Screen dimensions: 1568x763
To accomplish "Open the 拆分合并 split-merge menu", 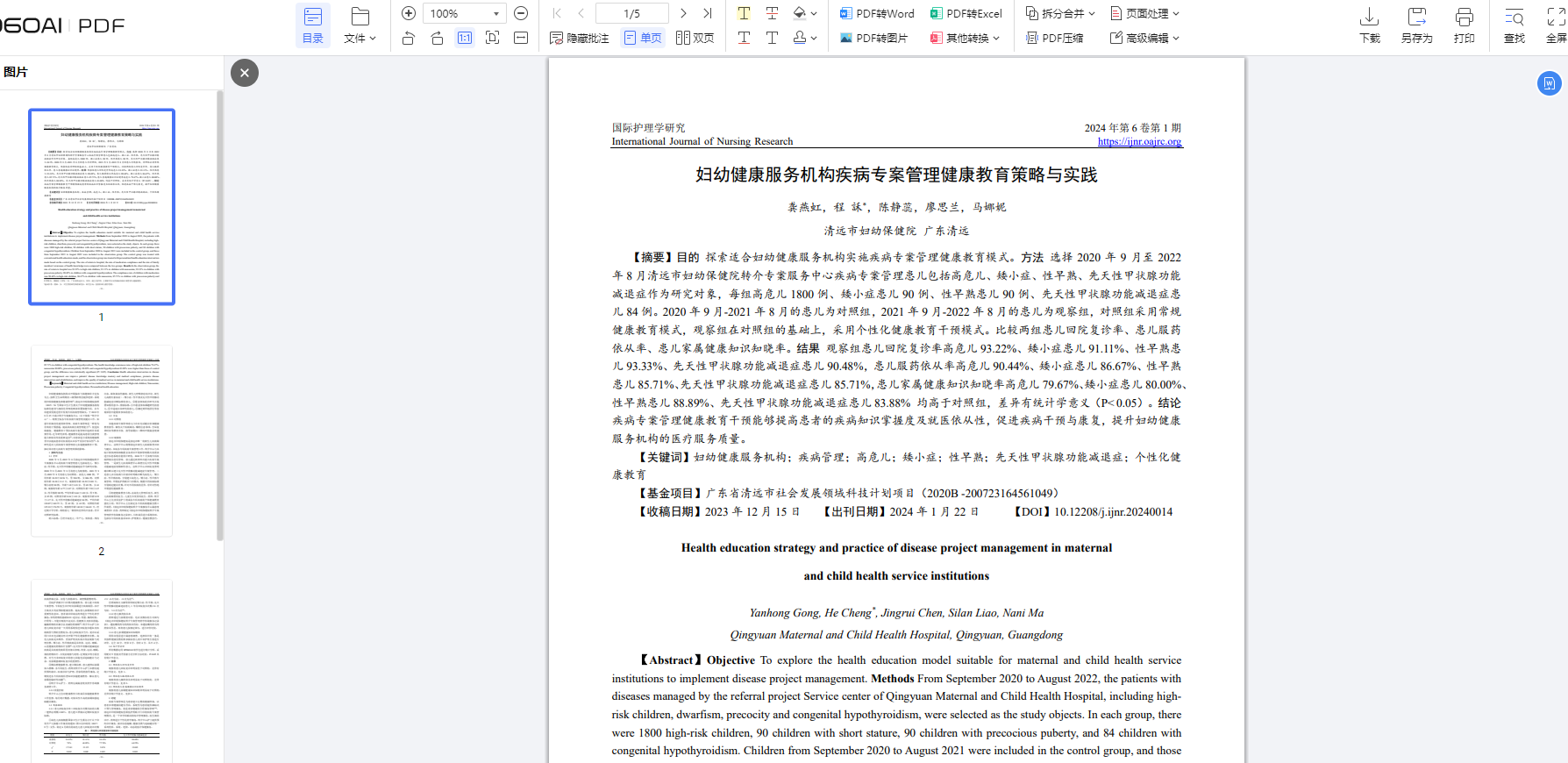I will pyautogui.click(x=1060, y=13).
